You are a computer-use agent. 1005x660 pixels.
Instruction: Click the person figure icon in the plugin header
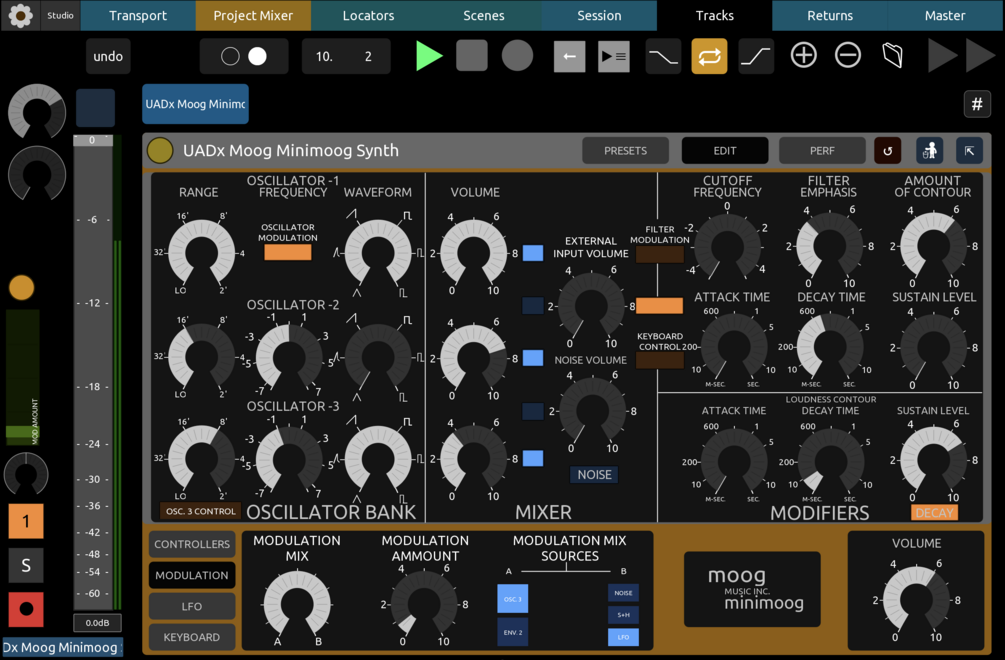coord(929,151)
